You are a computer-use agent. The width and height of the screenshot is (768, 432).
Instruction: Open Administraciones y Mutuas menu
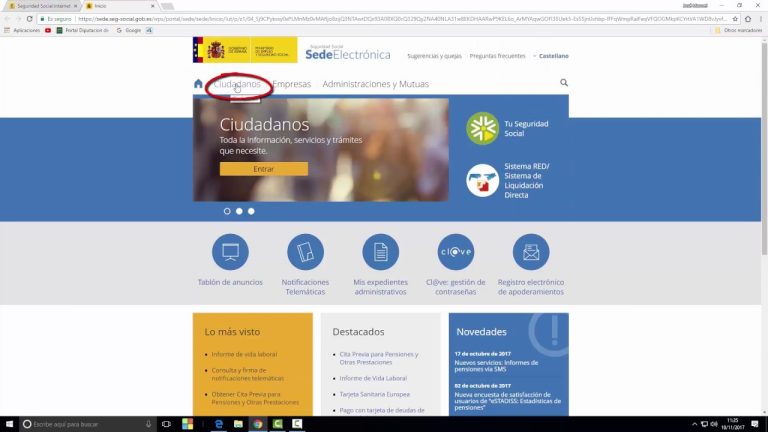[375, 85]
